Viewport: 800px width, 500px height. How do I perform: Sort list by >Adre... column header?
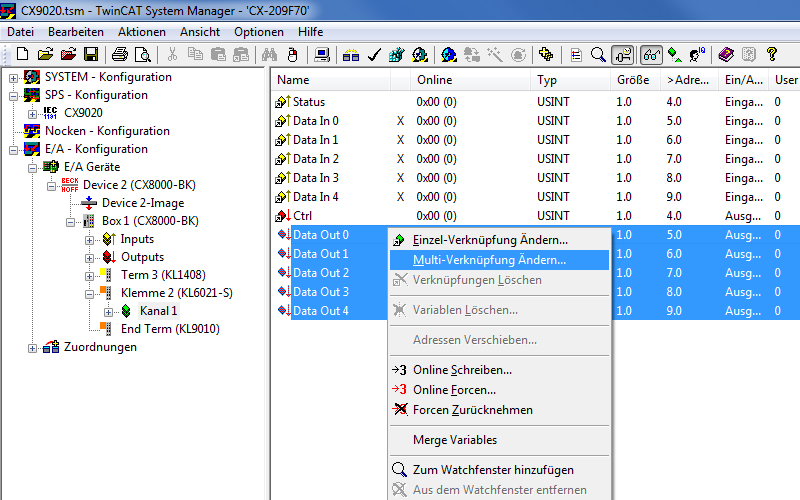(x=689, y=80)
